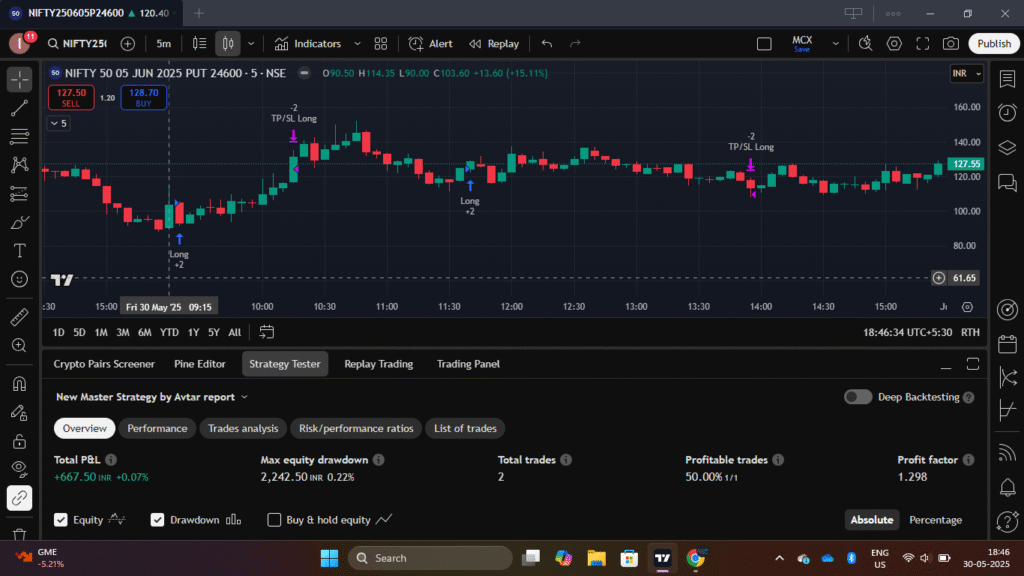
Task: Click the 127.50 SELL button
Action: (71, 97)
